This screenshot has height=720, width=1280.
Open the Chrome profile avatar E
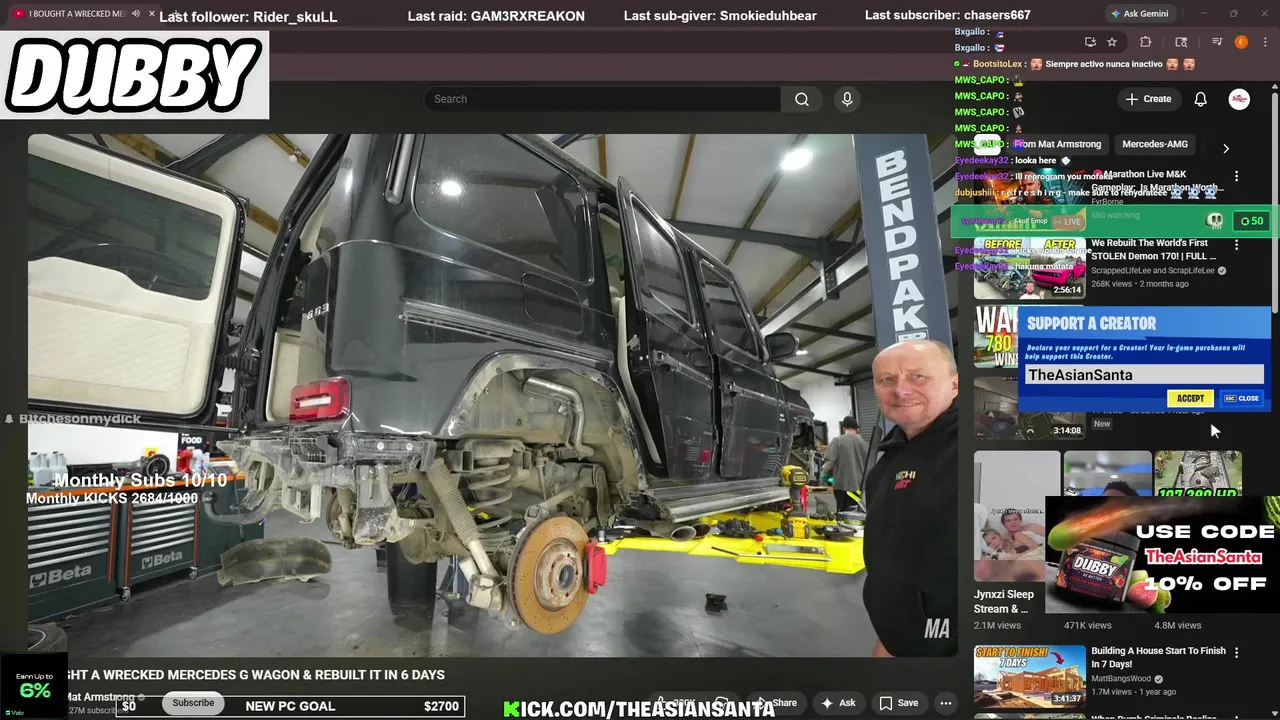(x=1241, y=42)
